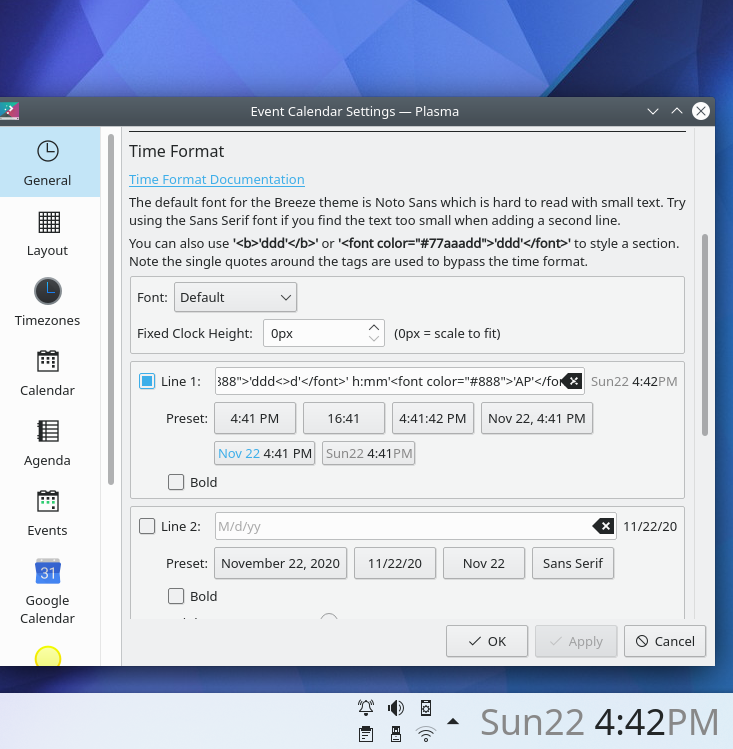Open the Time Format Documentation link
The image size is (733, 749).
coord(216,180)
